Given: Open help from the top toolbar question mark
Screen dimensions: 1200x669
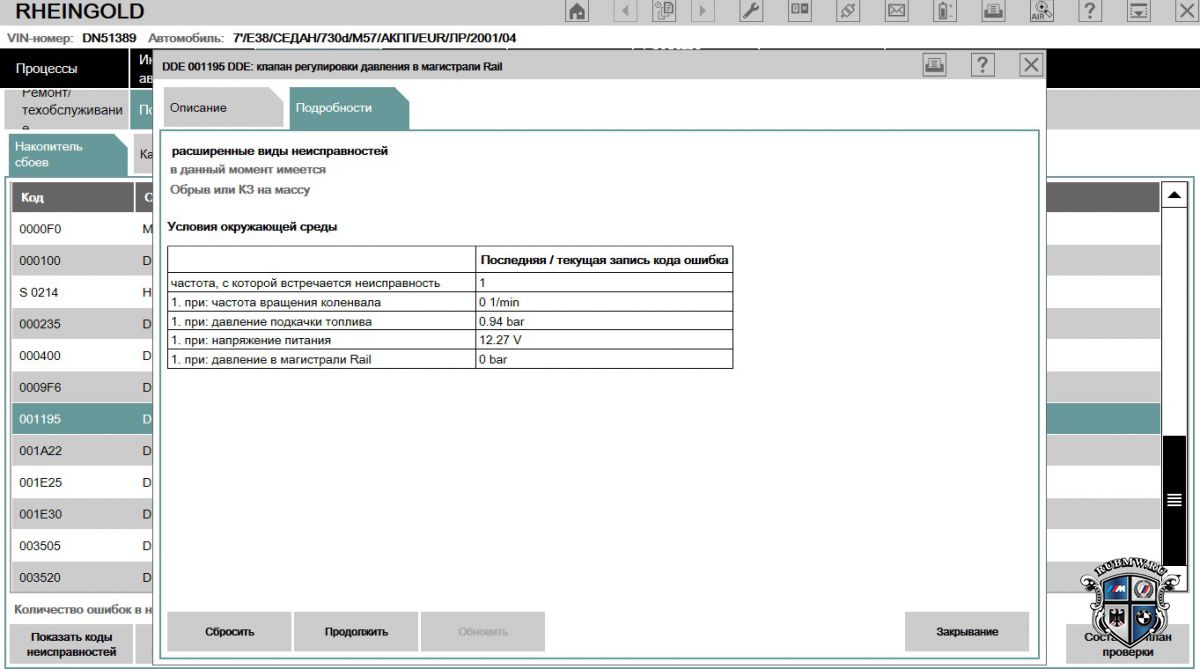Looking at the screenshot, I should point(1090,11).
